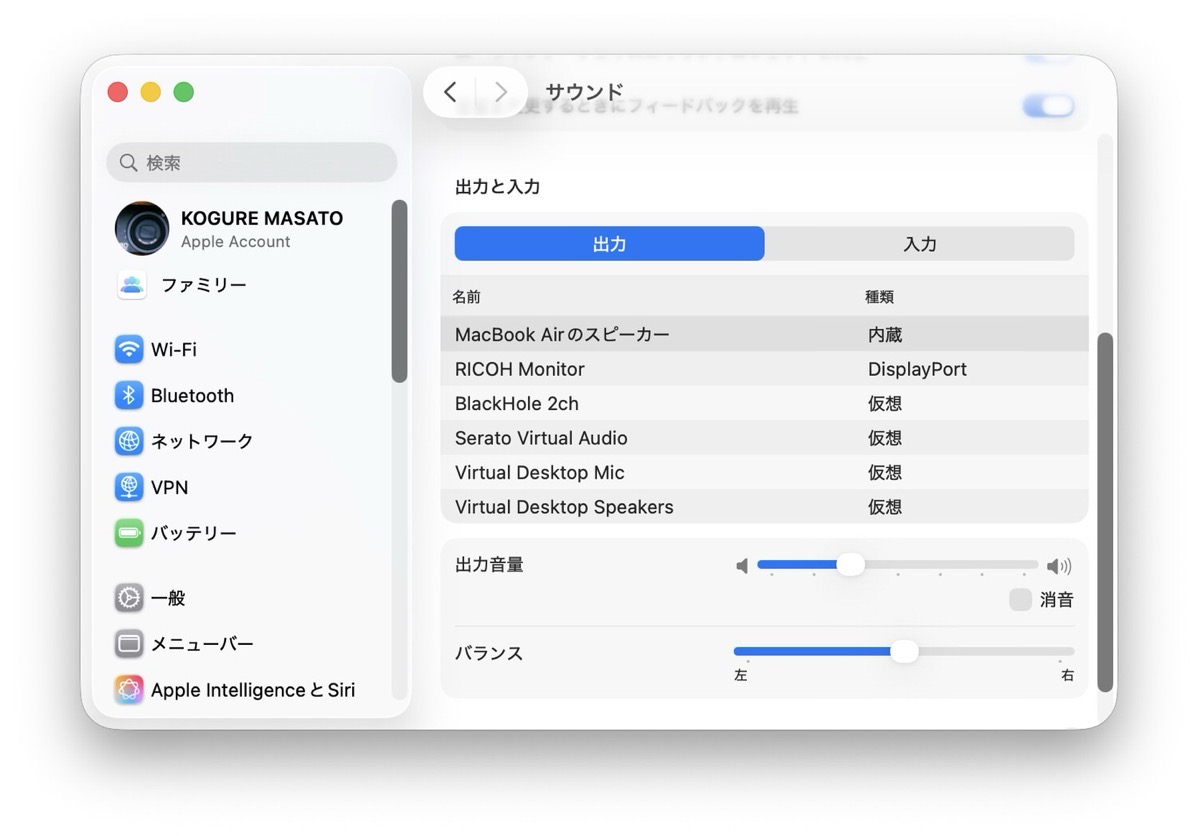The image size is (1198, 836).
Task: Zoom window with green button
Action: click(x=183, y=92)
